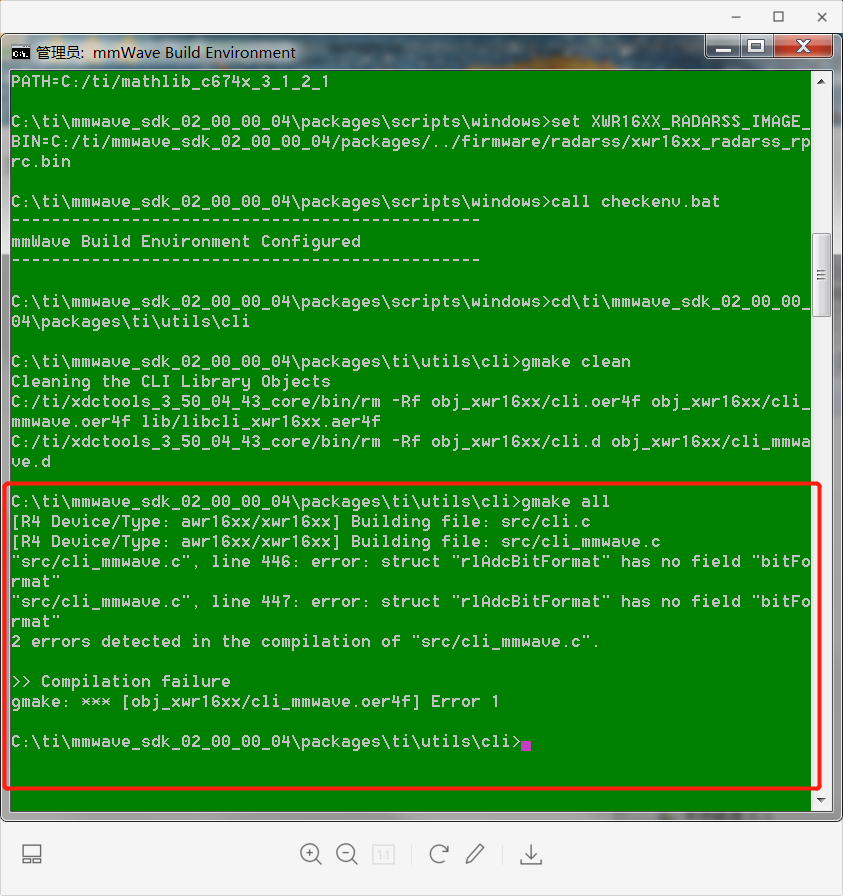Maximize the mmWave Build Environment console window
Image resolution: width=843 pixels, height=896 pixels.
[757, 47]
